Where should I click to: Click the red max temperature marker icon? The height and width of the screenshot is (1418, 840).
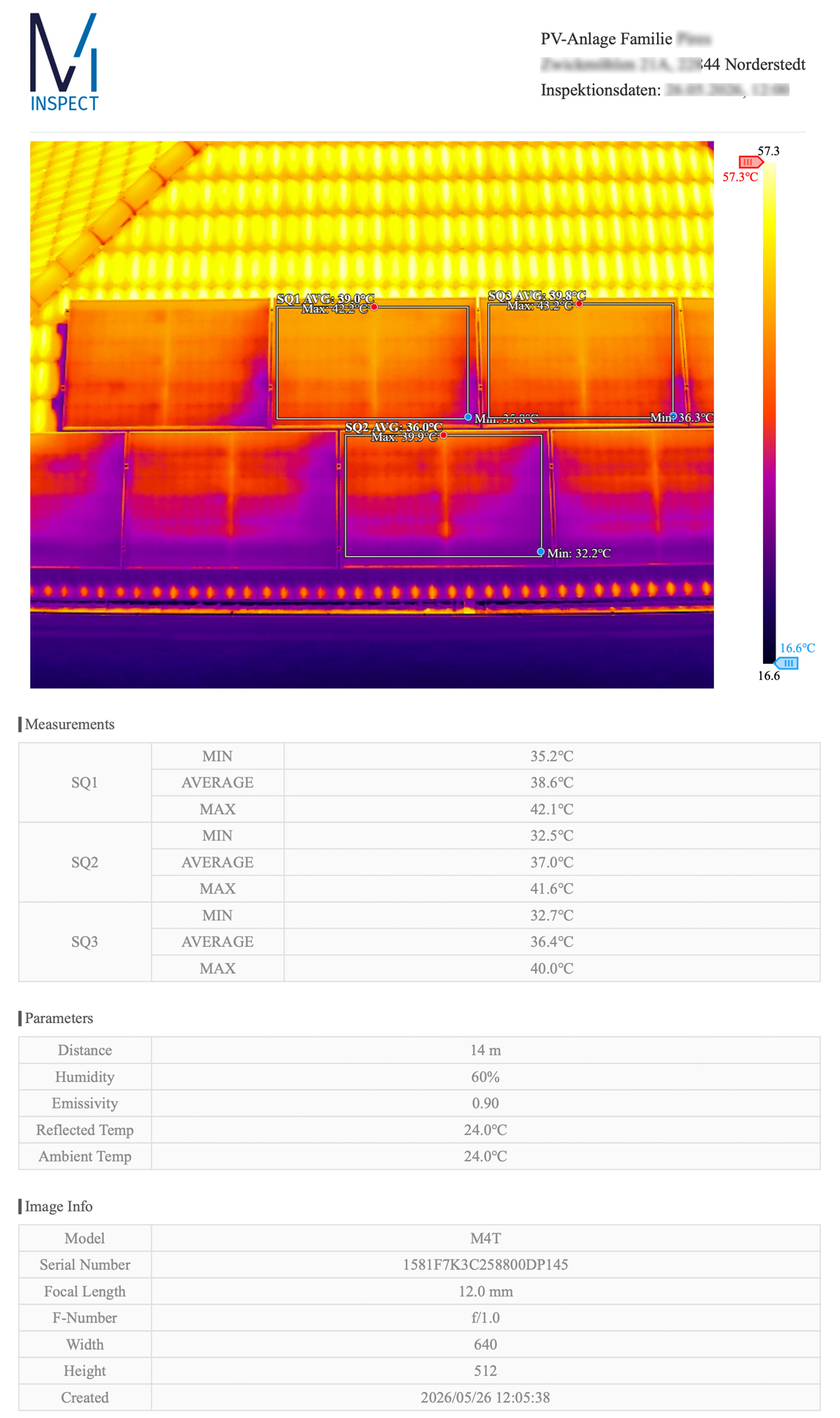pyautogui.click(x=750, y=162)
